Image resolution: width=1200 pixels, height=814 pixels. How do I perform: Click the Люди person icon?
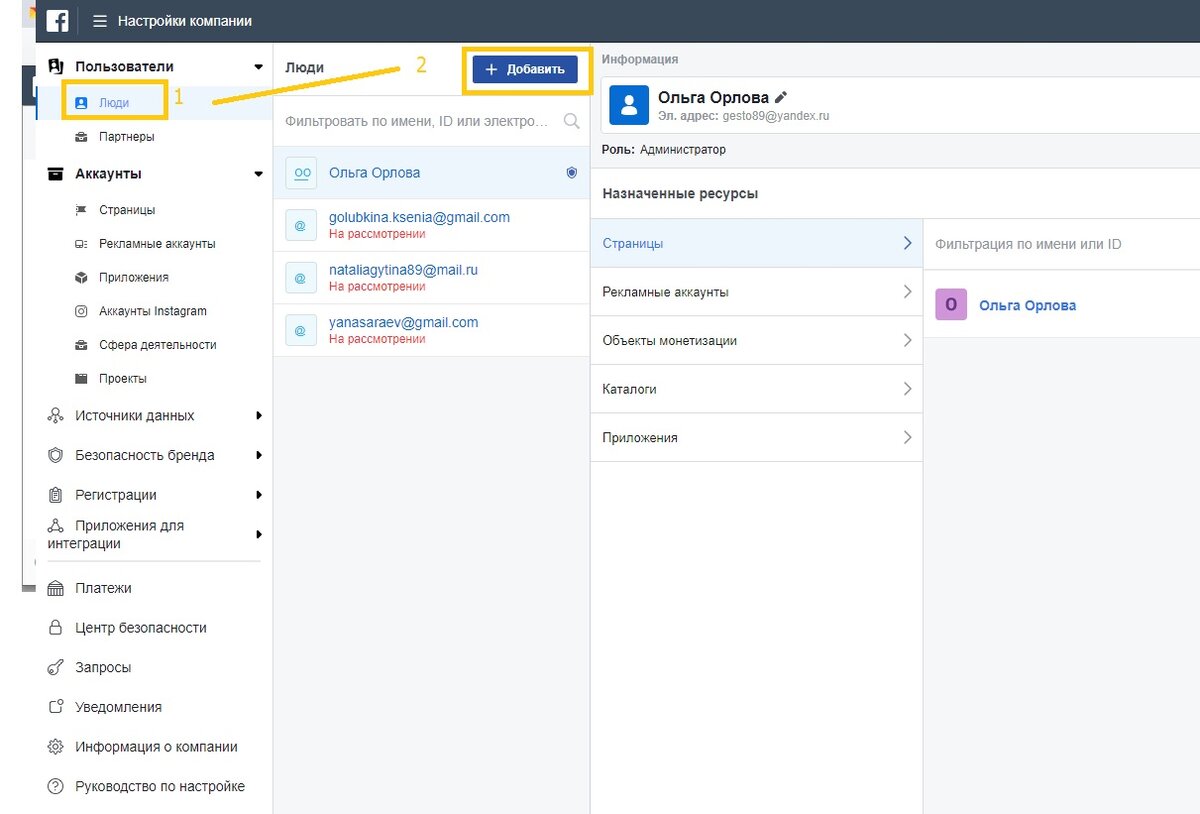coord(82,103)
